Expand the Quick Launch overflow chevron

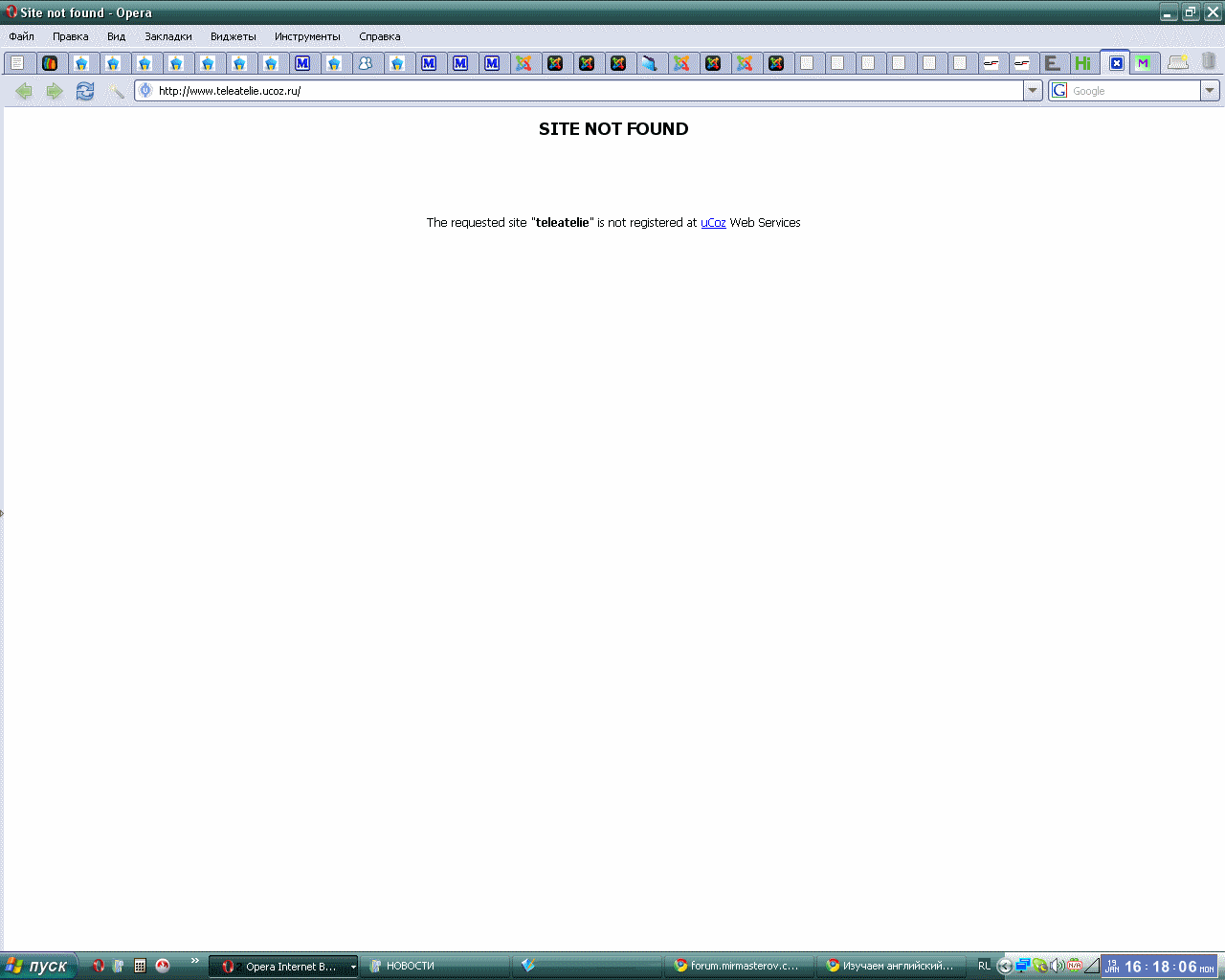tap(195, 961)
